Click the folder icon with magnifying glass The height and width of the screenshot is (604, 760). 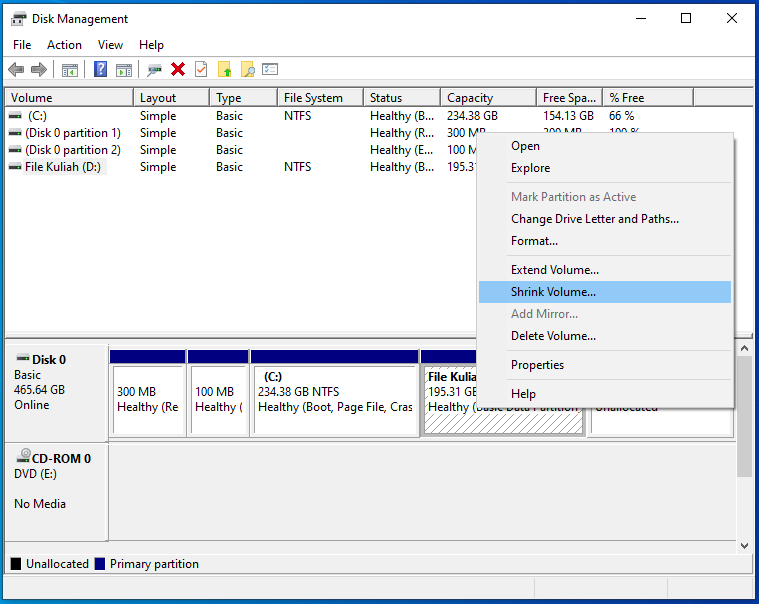pyautogui.click(x=247, y=69)
